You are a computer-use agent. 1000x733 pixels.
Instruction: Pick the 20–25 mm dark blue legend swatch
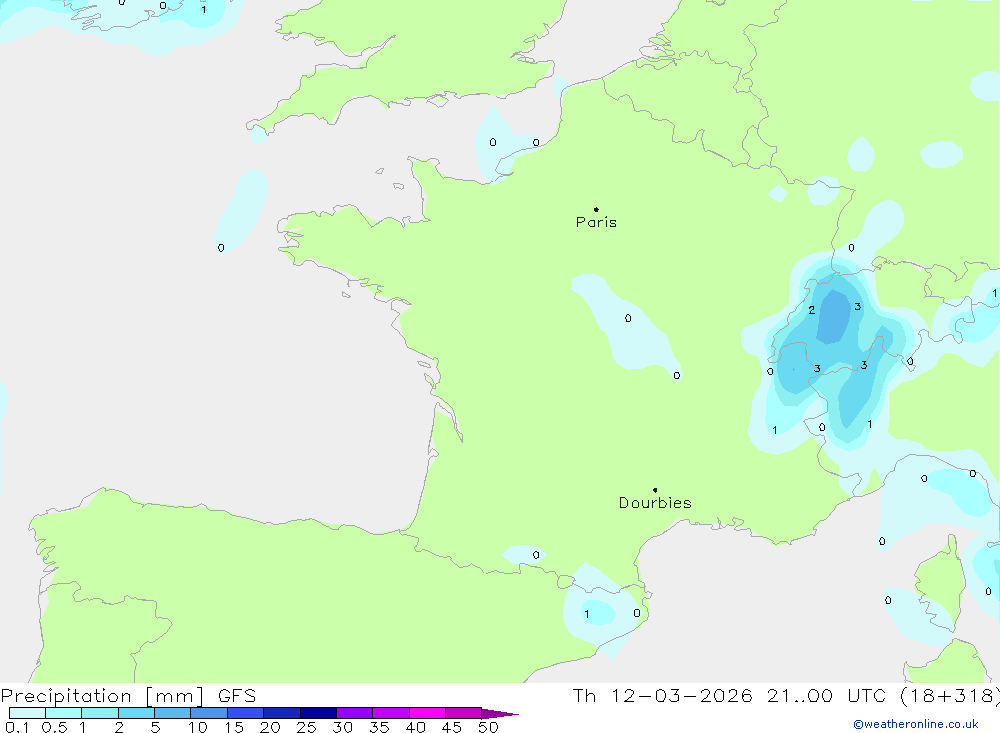tap(282, 713)
